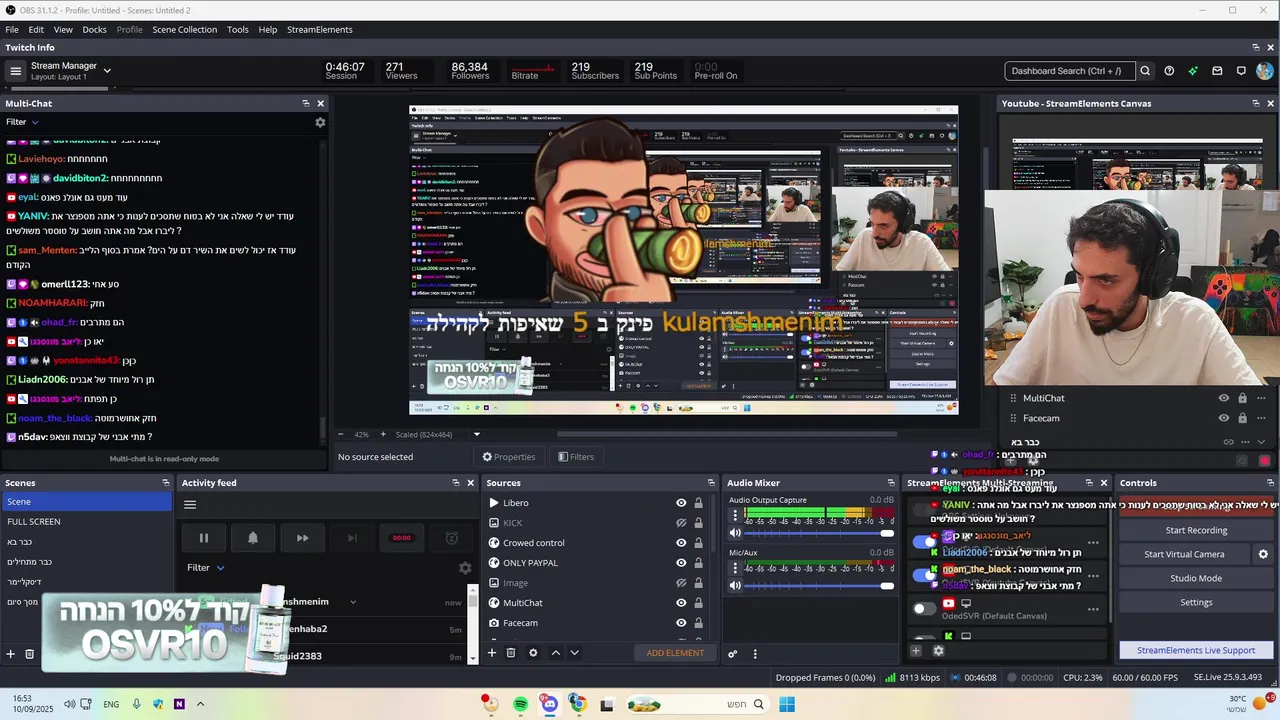Open the Audio Mixer three-dot menu
This screenshot has height=720, width=1280.
point(755,654)
